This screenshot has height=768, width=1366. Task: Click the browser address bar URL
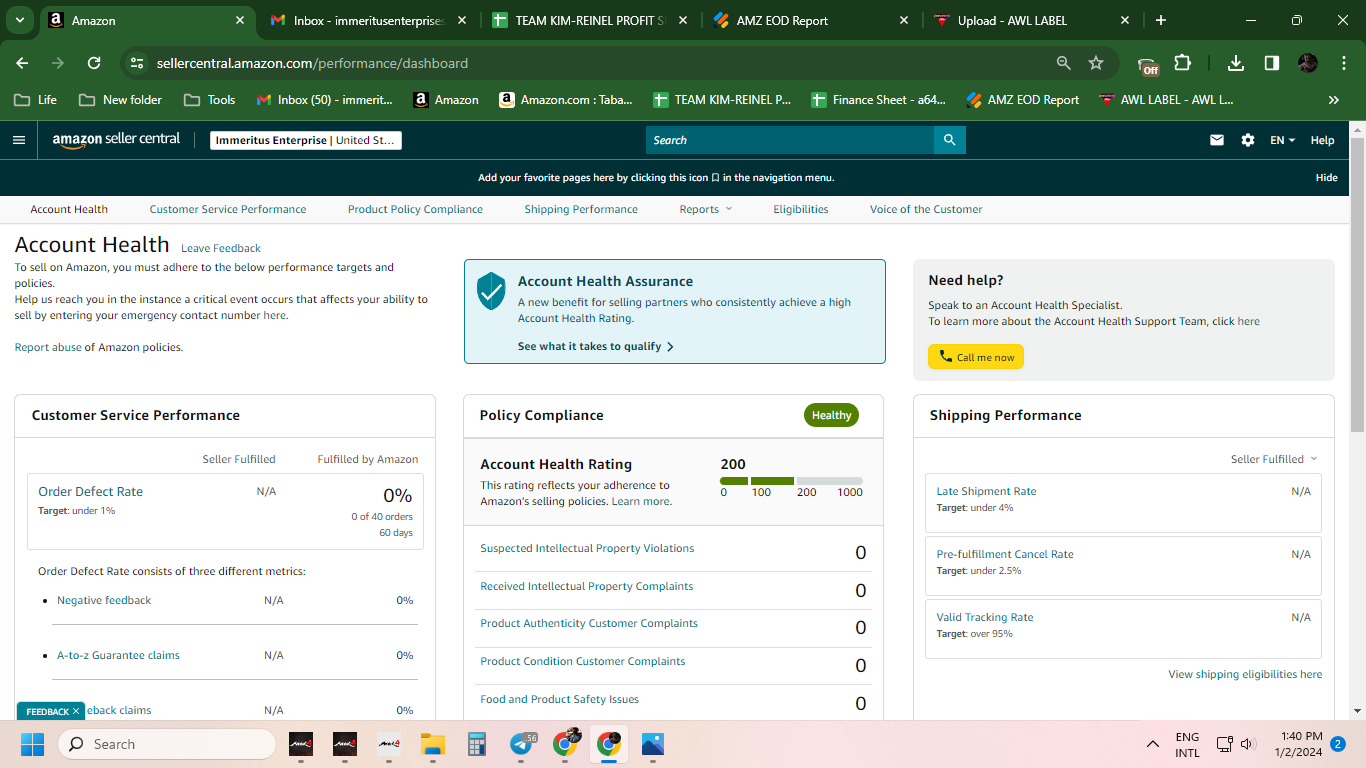pyautogui.click(x=312, y=63)
